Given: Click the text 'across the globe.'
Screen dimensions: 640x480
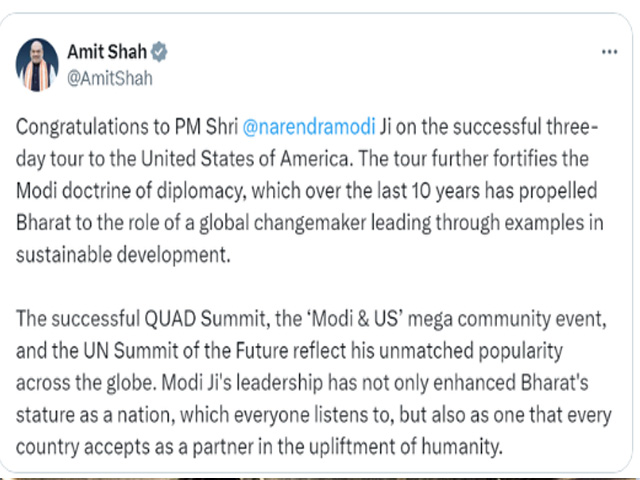Looking at the screenshot, I should point(87,383).
